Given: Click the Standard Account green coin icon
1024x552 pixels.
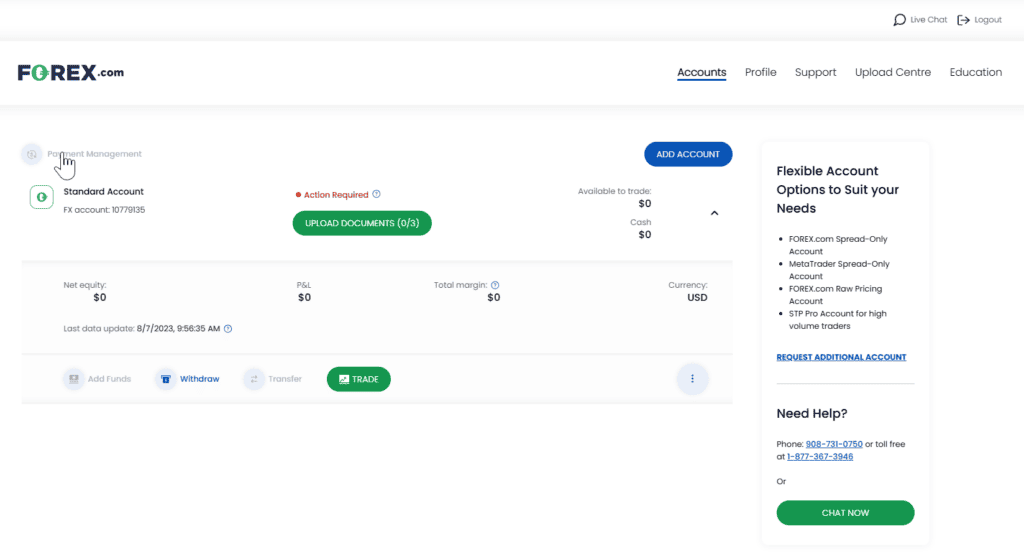Looking at the screenshot, I should [x=42, y=197].
